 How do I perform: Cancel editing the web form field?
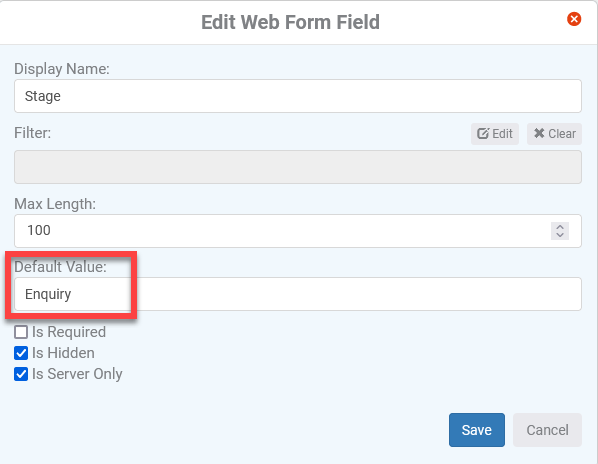[547, 430]
